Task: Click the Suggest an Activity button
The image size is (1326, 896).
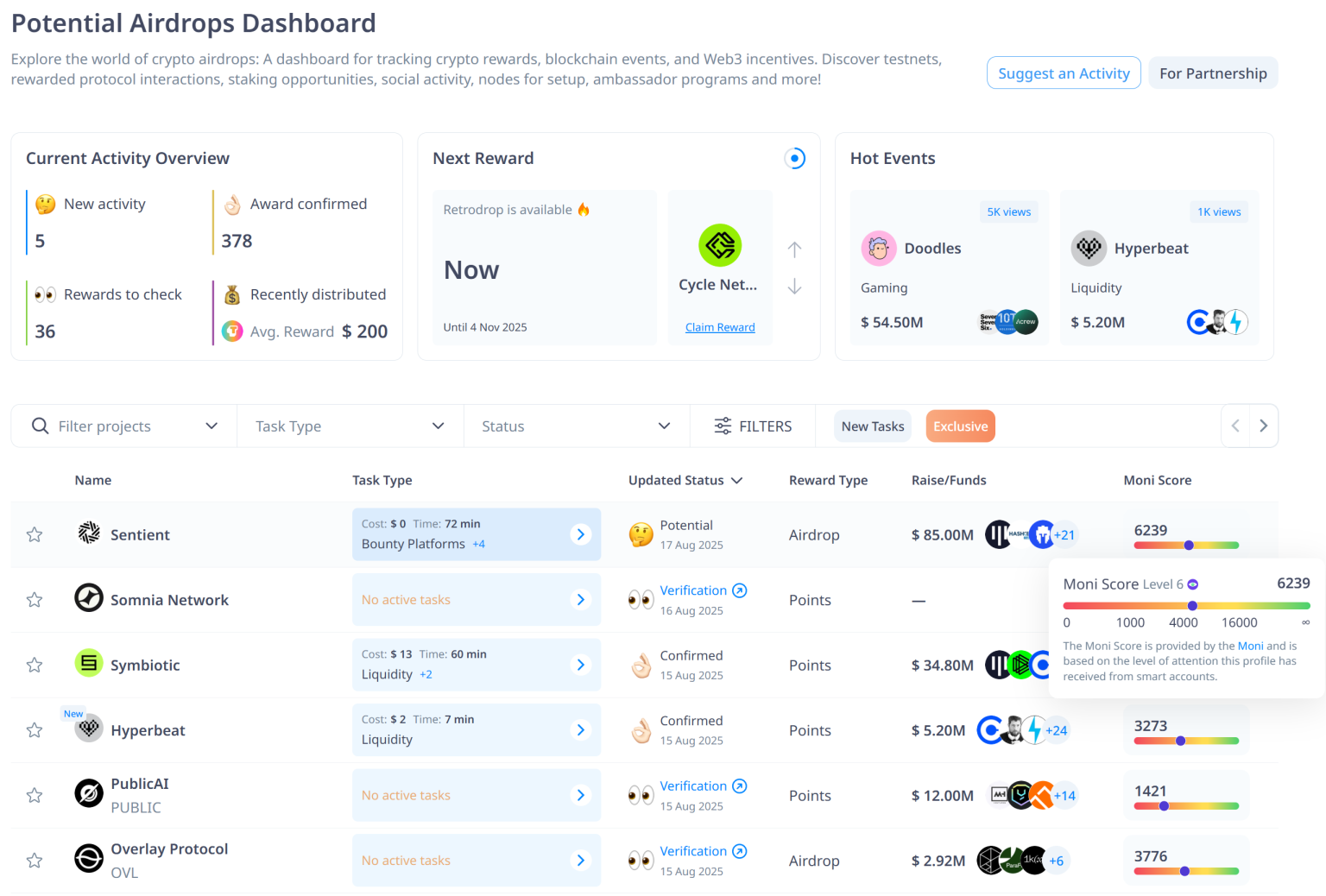Action: pyautogui.click(x=1064, y=73)
